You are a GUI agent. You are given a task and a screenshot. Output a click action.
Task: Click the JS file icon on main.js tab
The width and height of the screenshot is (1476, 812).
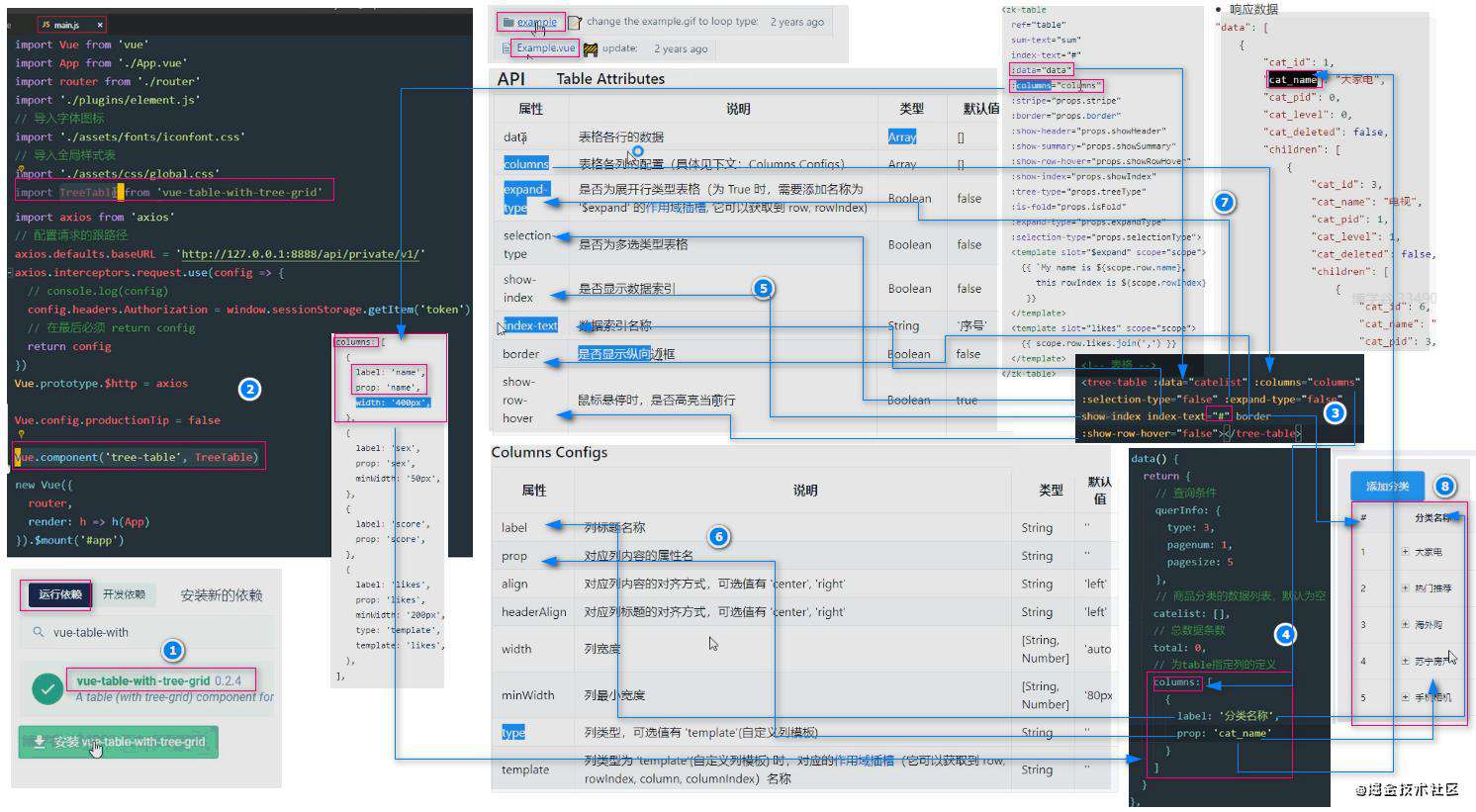point(46,24)
